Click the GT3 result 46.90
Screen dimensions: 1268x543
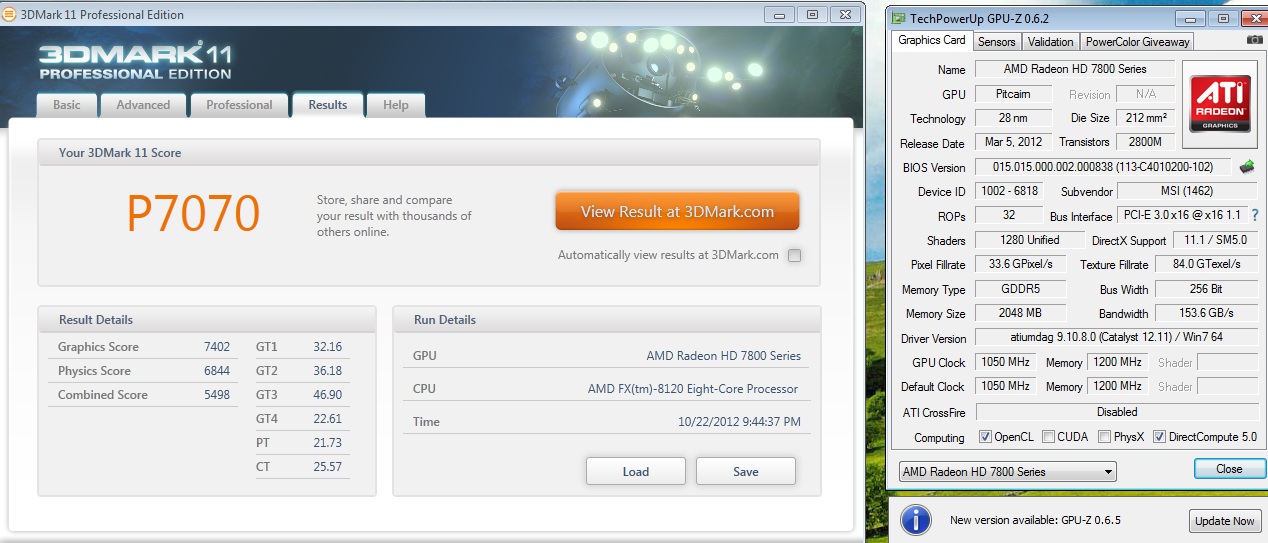(327, 395)
